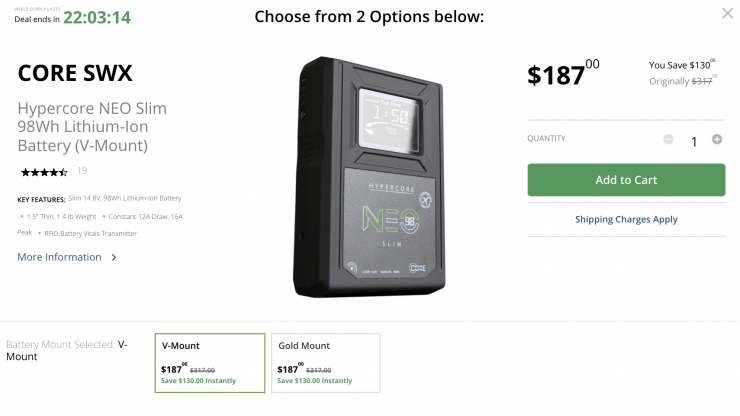
Task: Click the CORE SWX brand heading
Action: 75,73
